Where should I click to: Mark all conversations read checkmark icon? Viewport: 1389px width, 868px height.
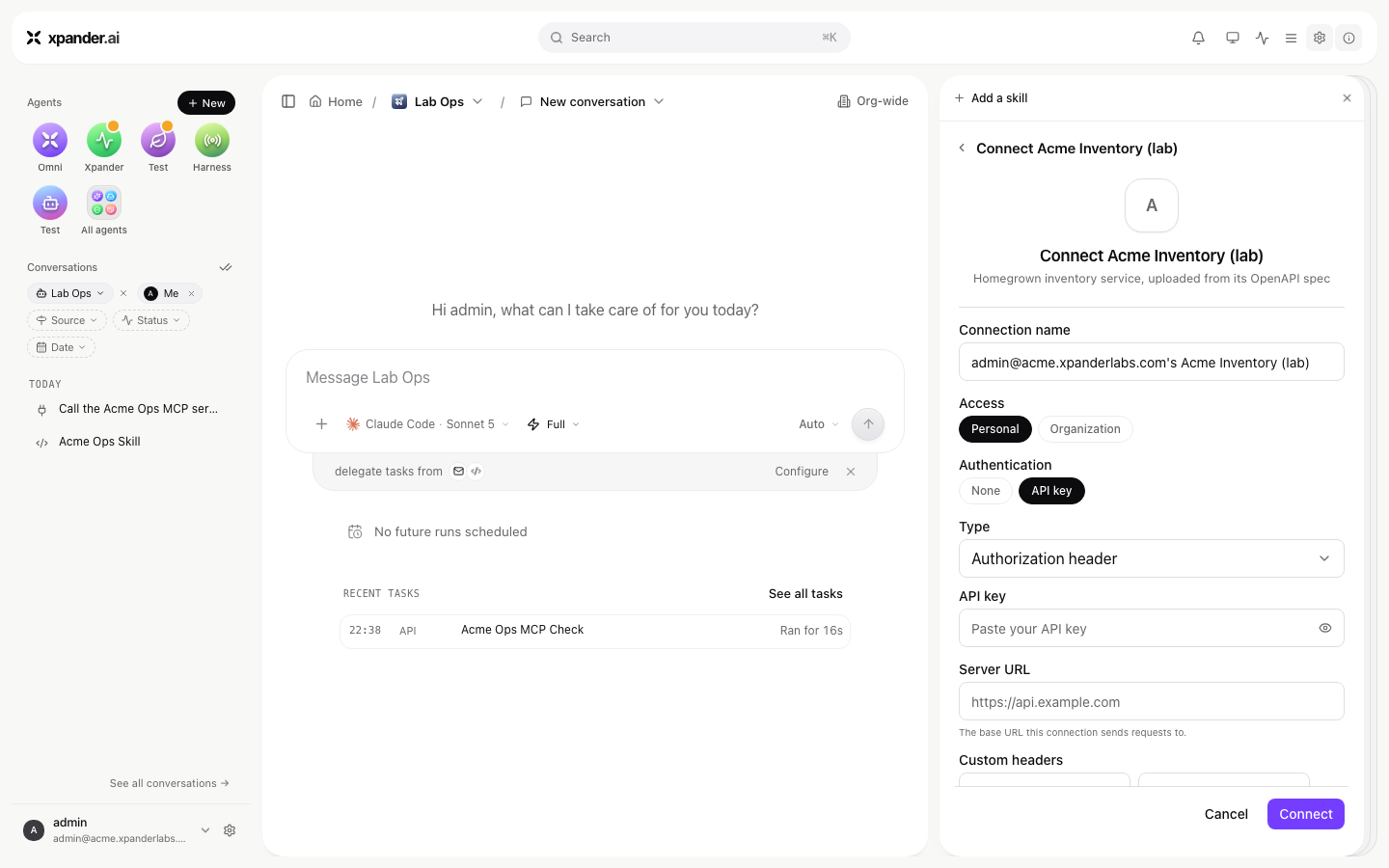click(226, 267)
